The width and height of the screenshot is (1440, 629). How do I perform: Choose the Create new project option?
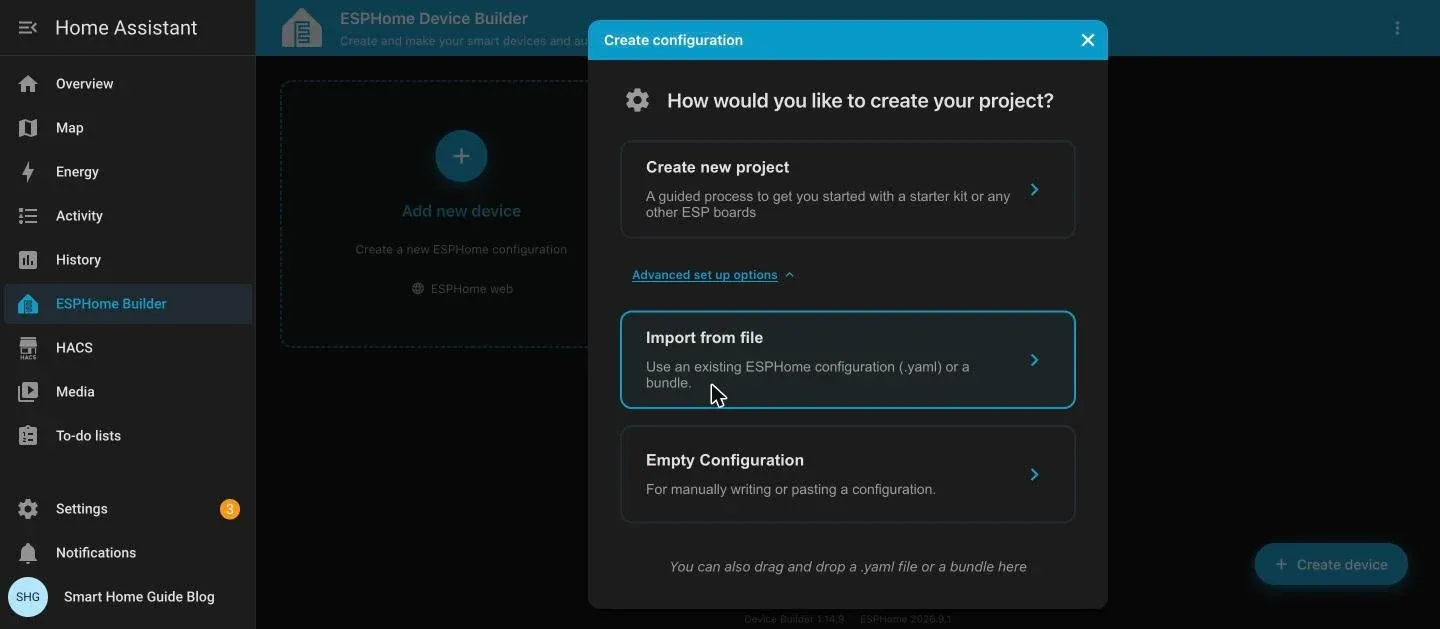pos(848,189)
